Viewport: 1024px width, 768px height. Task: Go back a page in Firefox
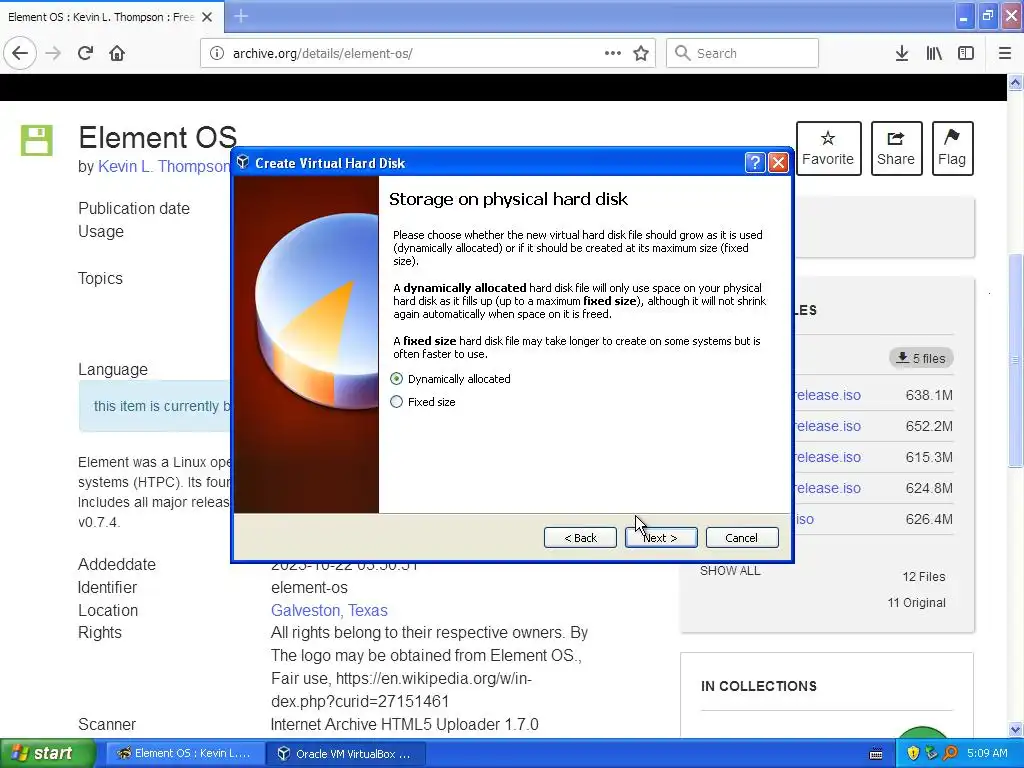click(x=20, y=53)
